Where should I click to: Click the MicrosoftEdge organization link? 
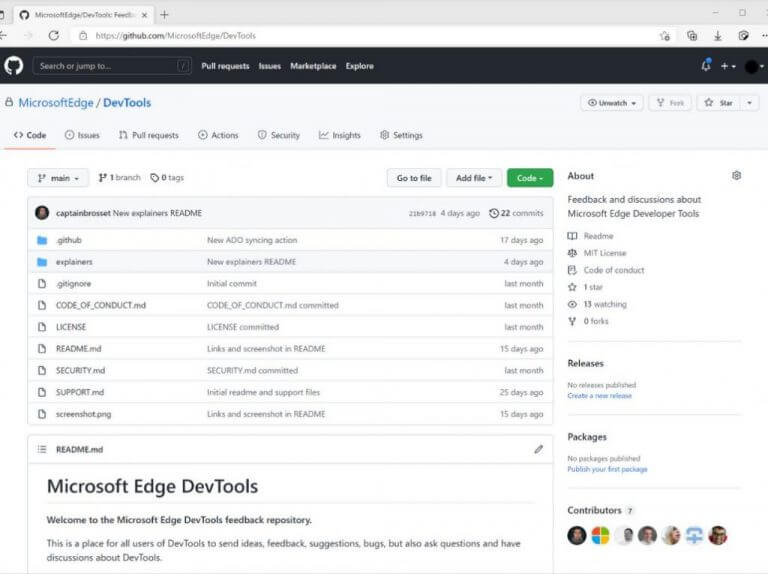coord(56,103)
